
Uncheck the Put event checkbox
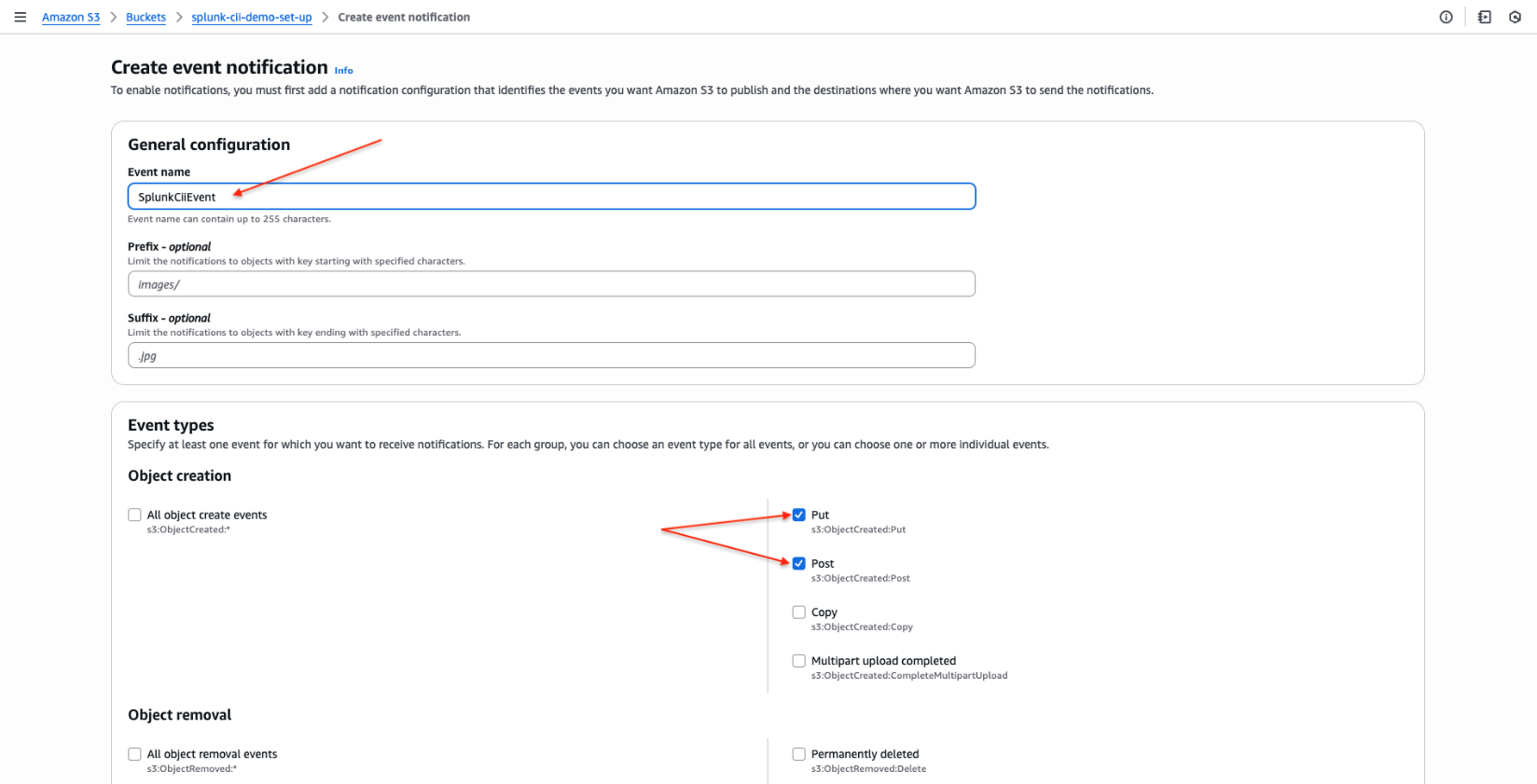tap(799, 515)
